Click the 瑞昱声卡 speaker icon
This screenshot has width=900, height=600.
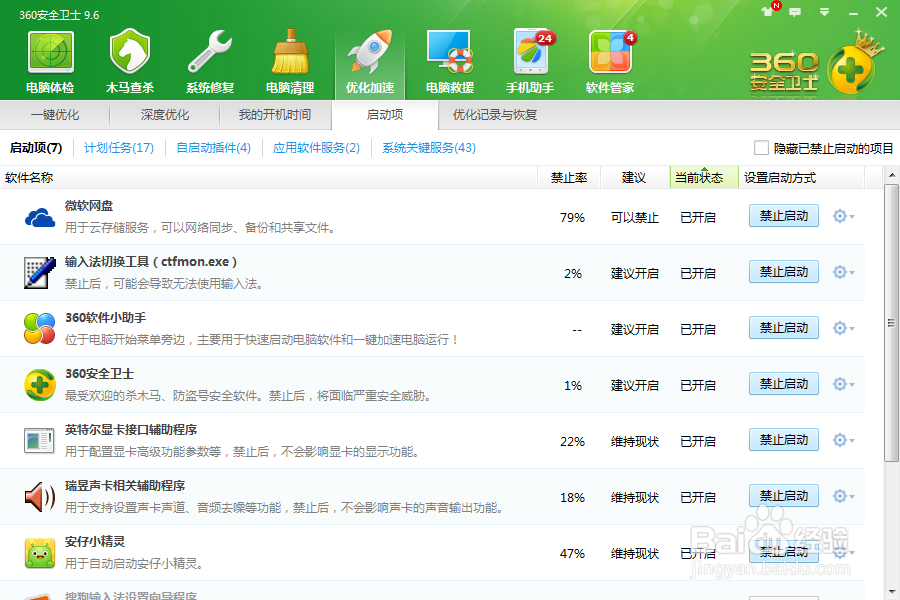point(40,497)
